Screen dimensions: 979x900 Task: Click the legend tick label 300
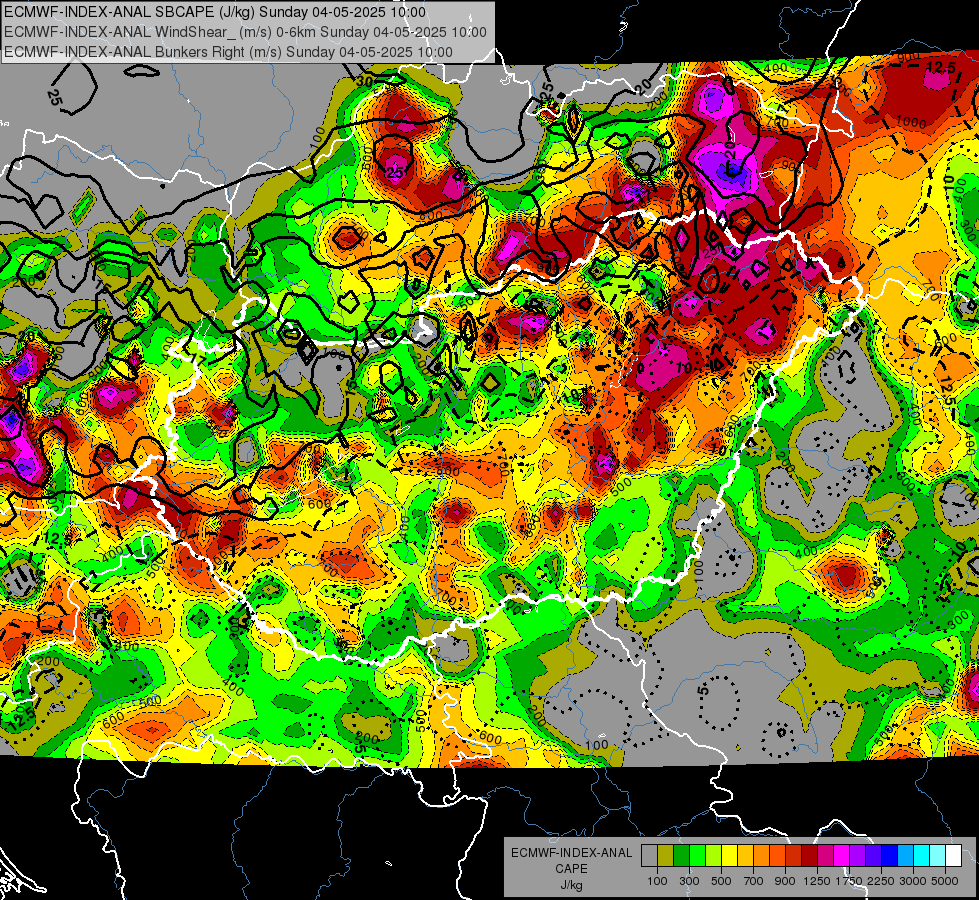[x=689, y=881]
